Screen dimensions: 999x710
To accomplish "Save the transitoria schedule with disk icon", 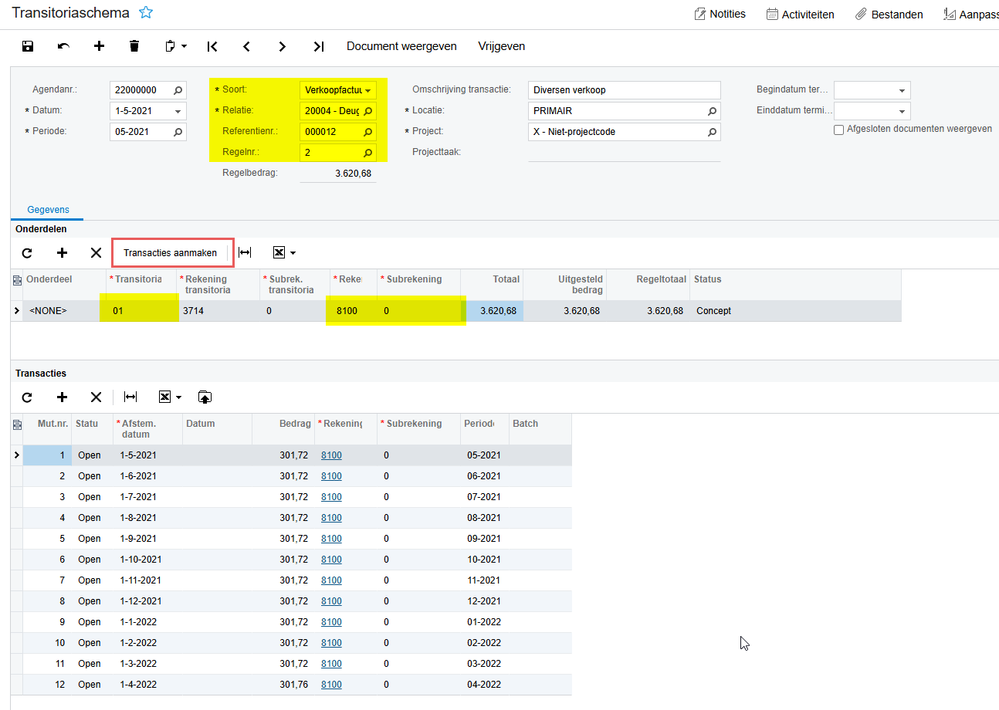I will click(27, 46).
